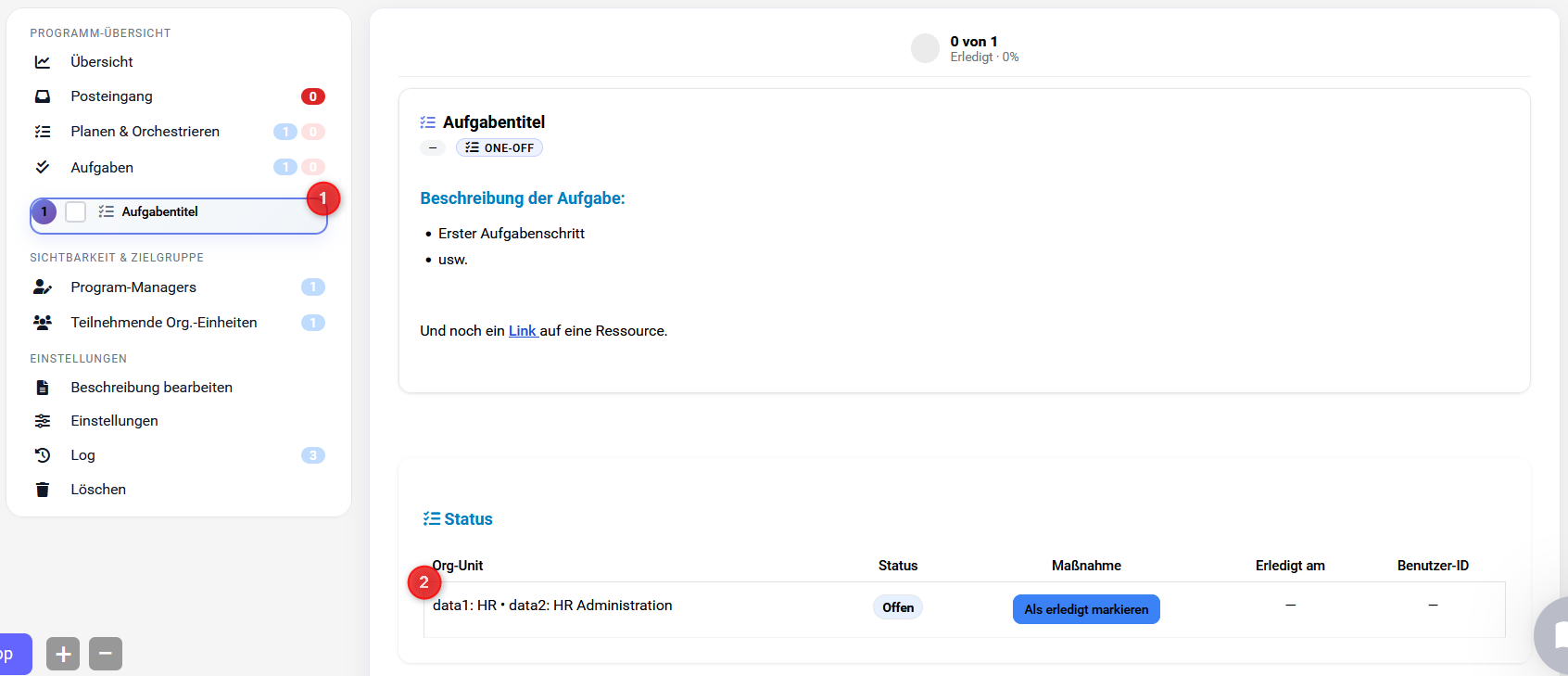
Task: Click the Teilnehmende Org.-Einheiten group icon
Action: coord(43,323)
